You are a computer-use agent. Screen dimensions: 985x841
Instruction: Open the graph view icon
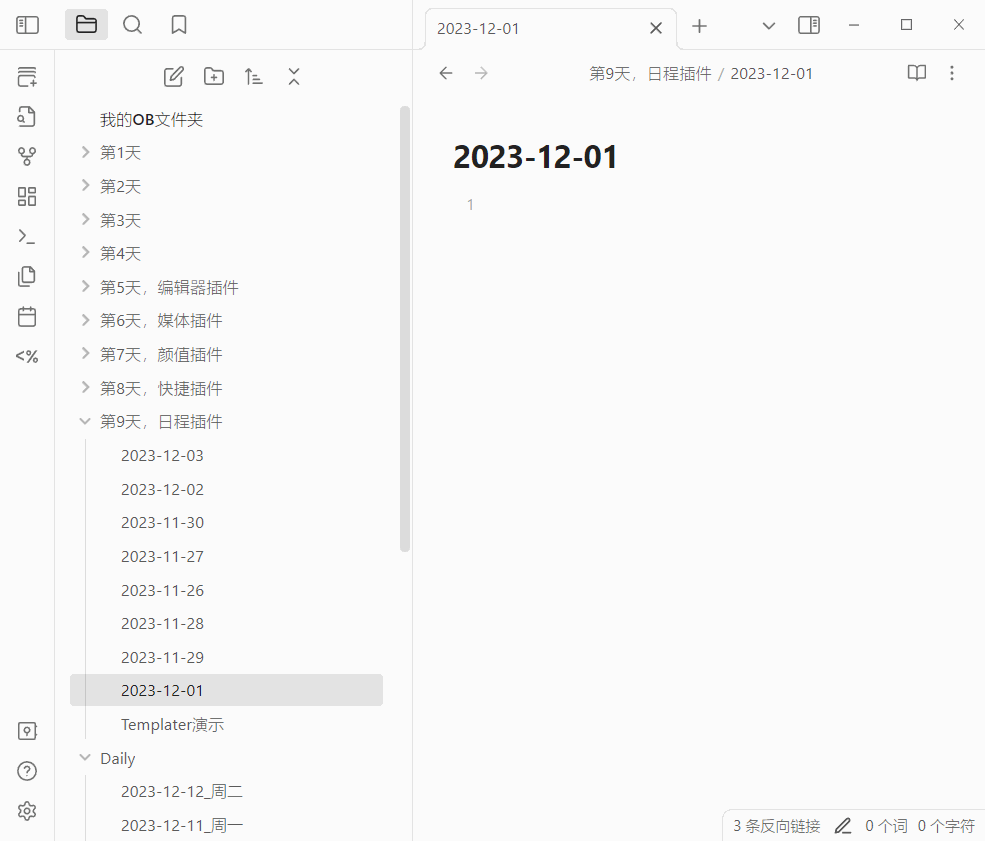27,157
